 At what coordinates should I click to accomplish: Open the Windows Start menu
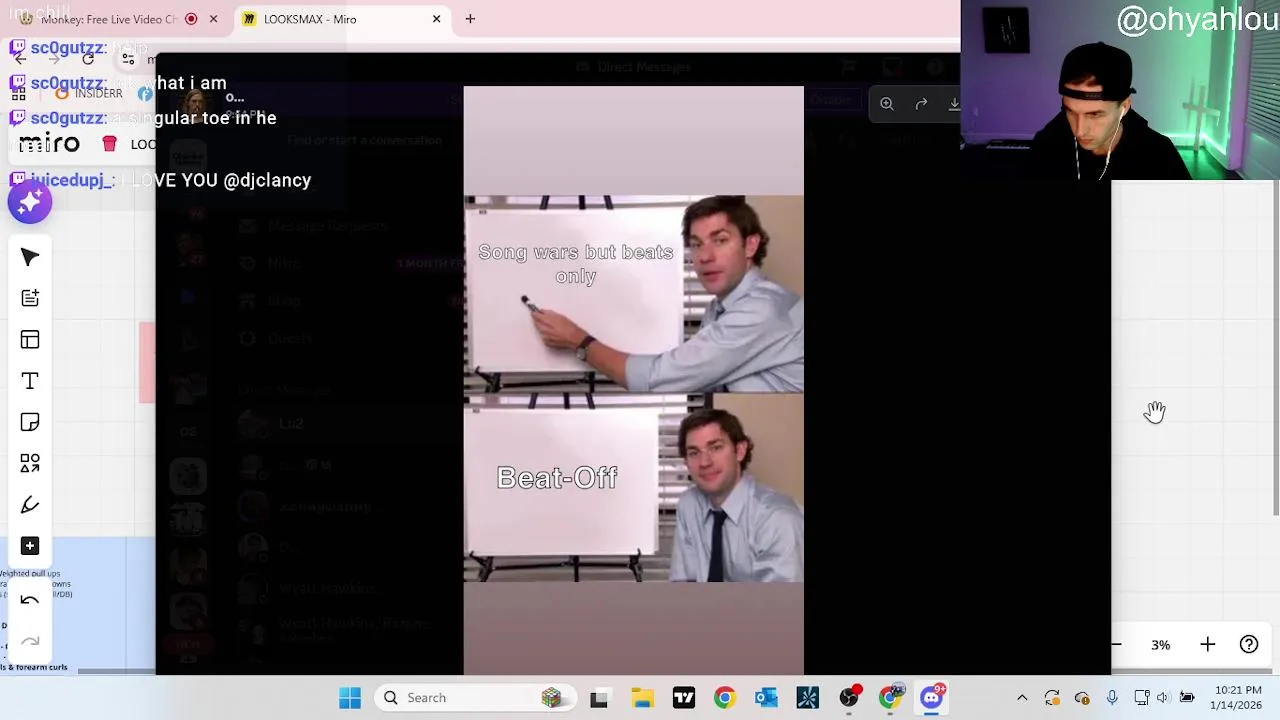click(349, 698)
